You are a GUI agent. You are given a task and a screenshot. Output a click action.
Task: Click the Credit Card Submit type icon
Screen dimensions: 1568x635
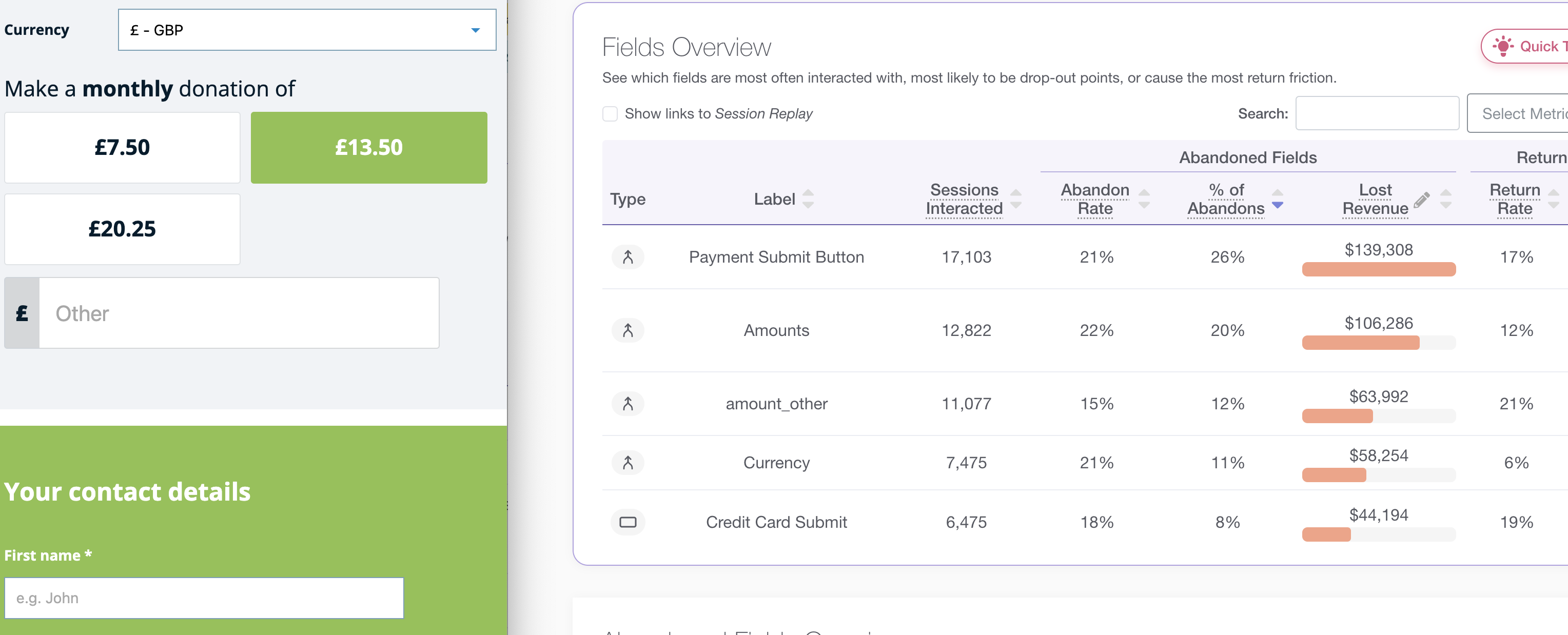click(x=628, y=522)
